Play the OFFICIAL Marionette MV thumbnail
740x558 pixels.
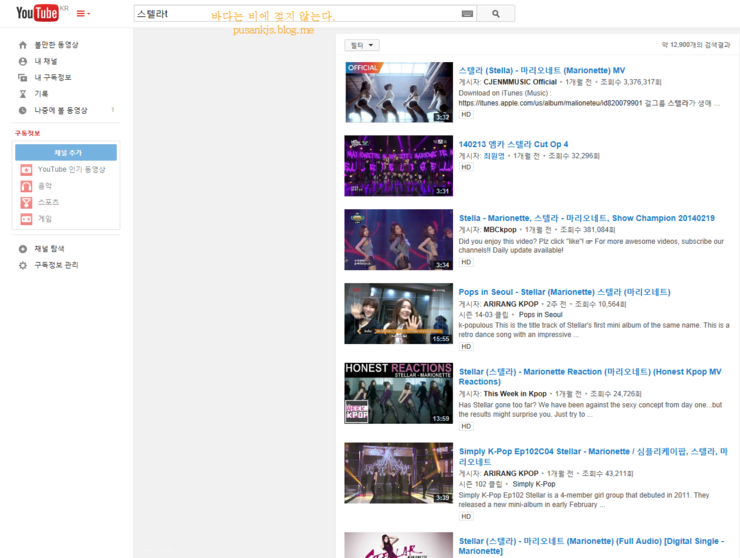click(399, 93)
